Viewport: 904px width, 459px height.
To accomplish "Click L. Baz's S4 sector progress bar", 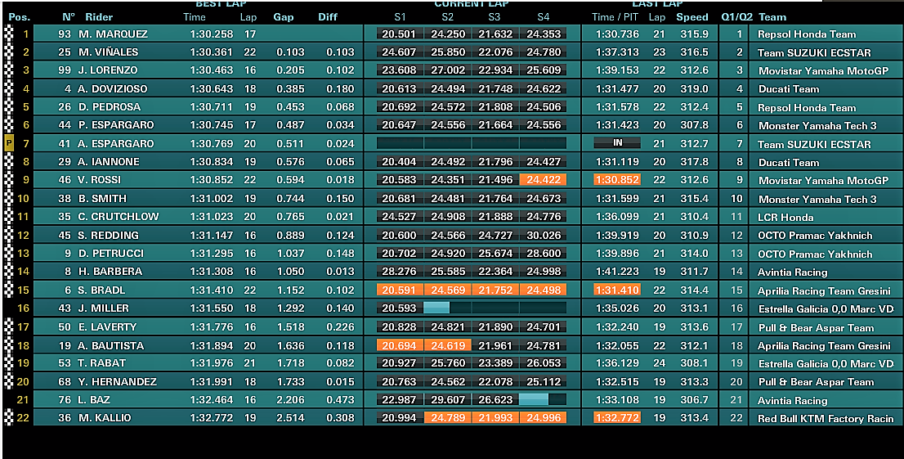I will 533,400.
